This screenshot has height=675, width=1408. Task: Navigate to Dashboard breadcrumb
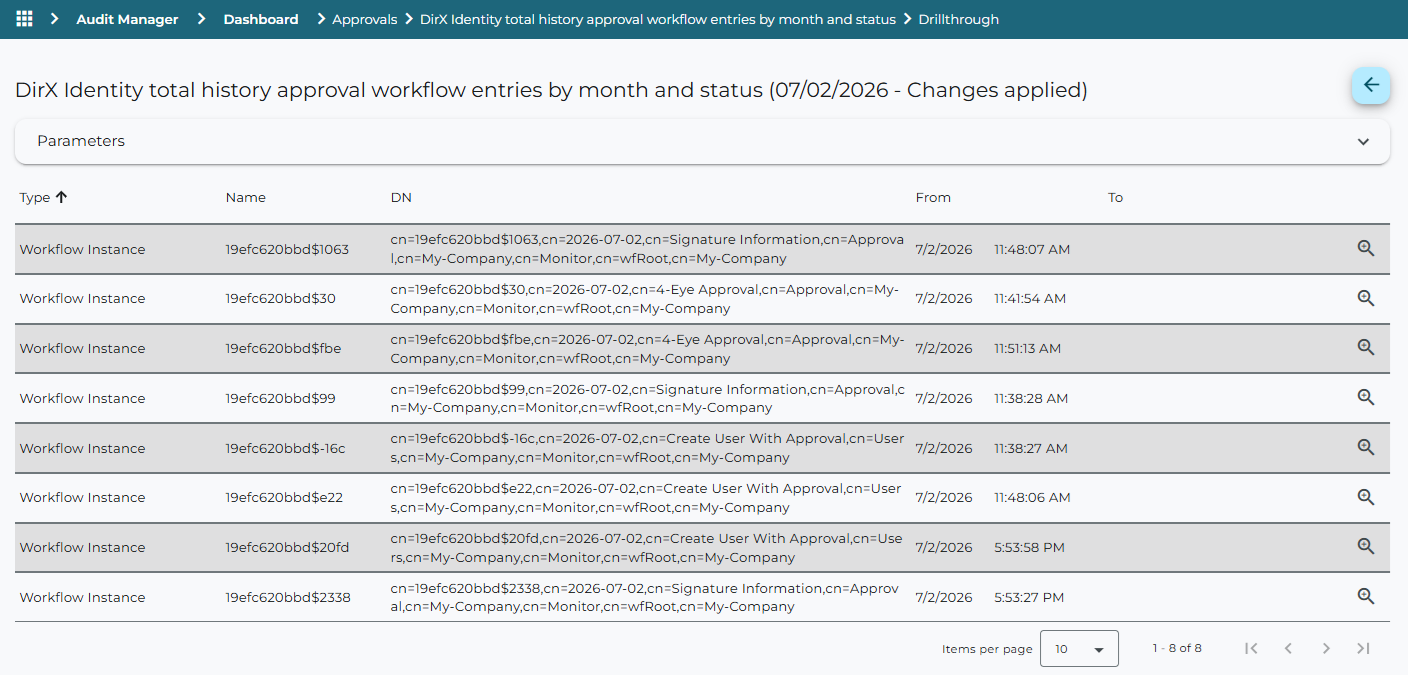[261, 19]
